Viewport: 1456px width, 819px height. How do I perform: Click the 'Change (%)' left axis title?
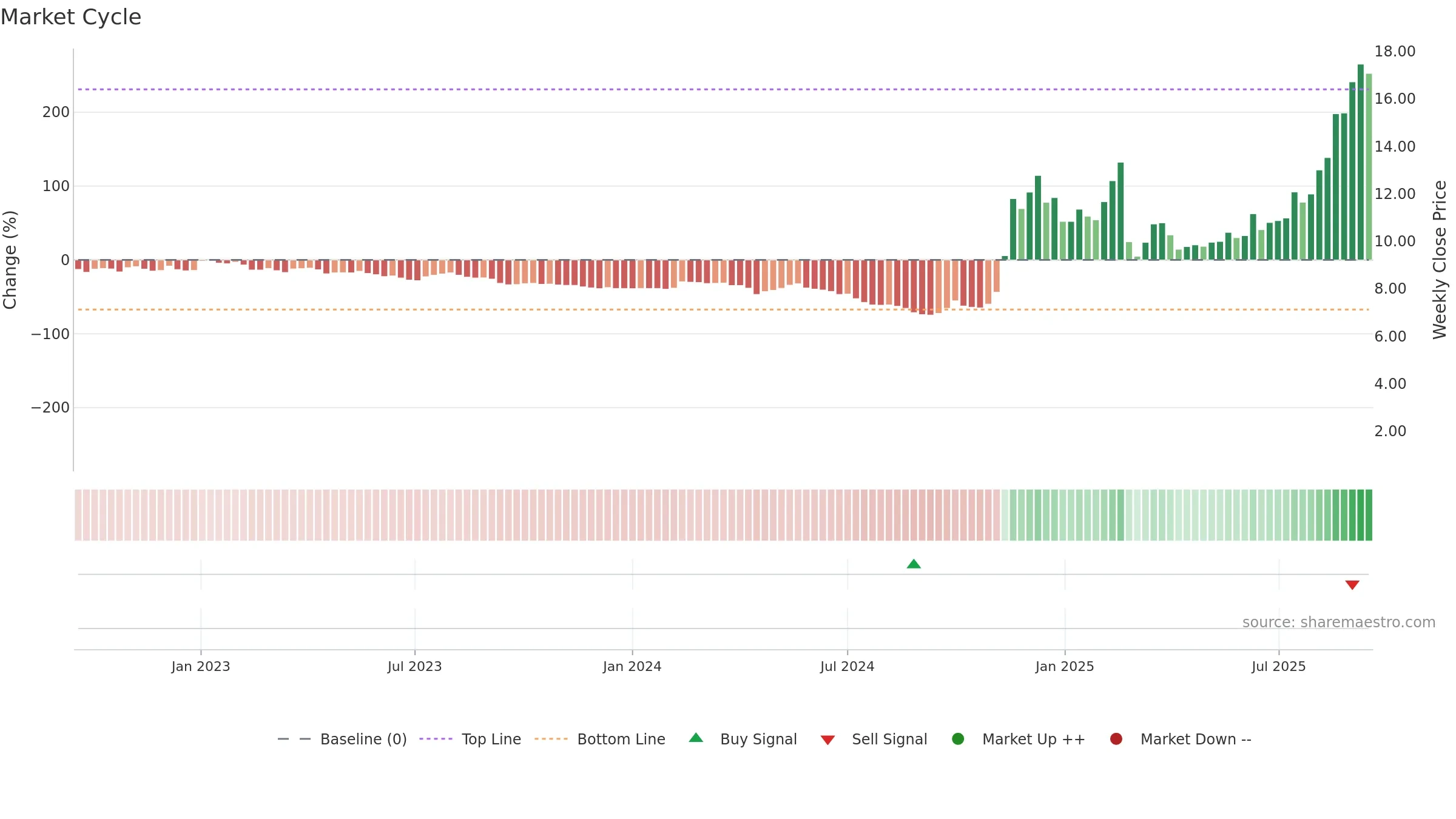pos(10,260)
